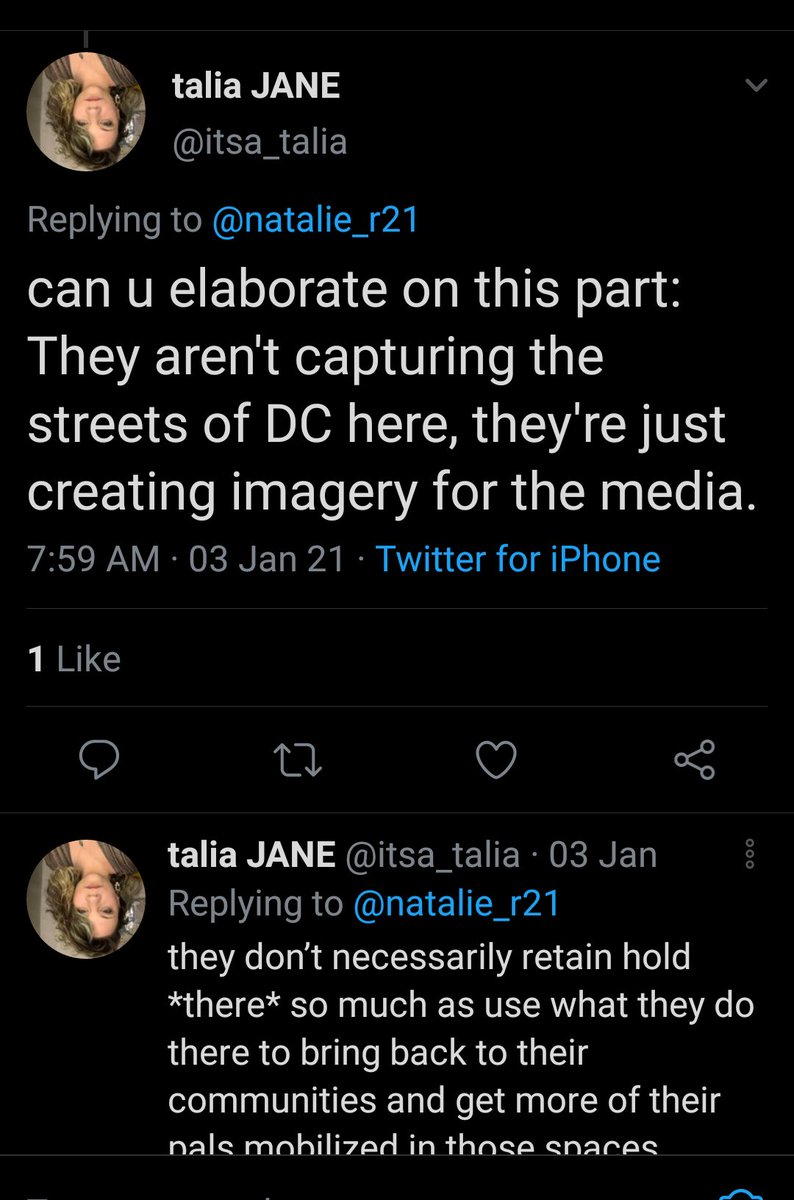Click the @itsa_talia handle in second tweet
The width and height of the screenshot is (794, 1200).
[432, 855]
